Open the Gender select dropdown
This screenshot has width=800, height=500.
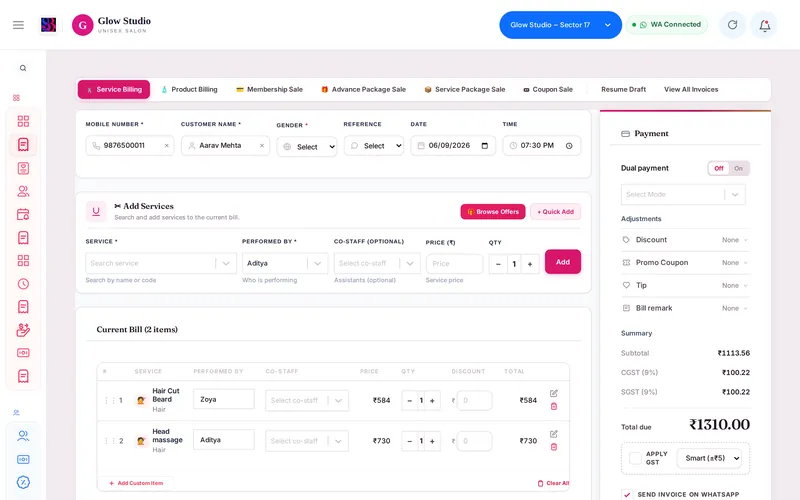(307, 146)
